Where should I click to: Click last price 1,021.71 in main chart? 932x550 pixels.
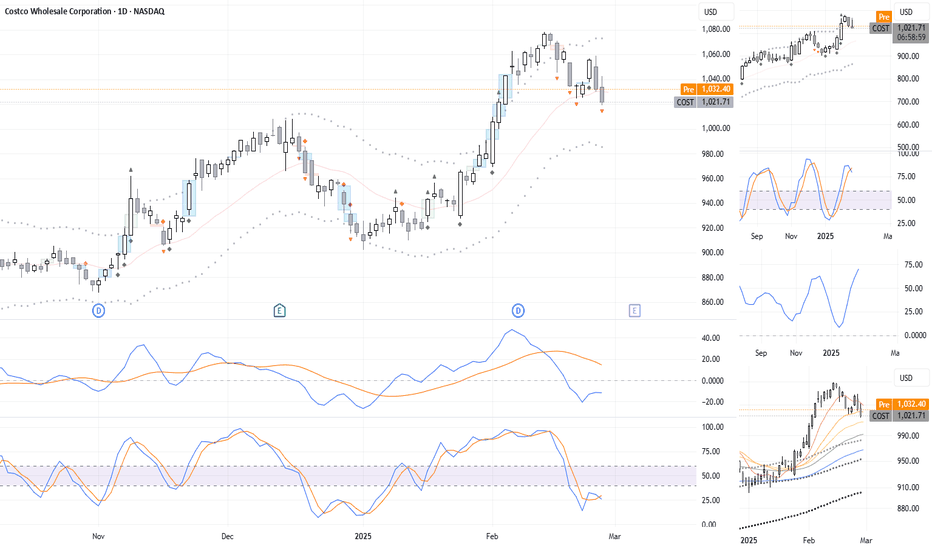(x=716, y=102)
